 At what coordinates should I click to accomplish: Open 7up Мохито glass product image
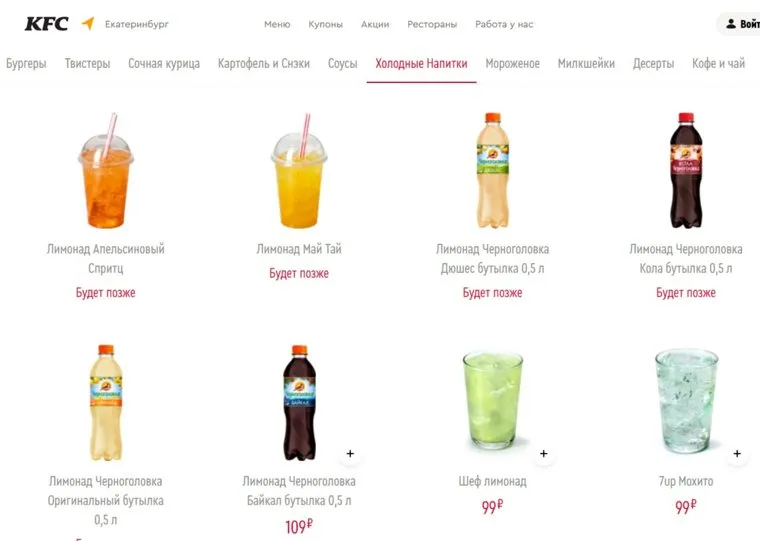coord(686,402)
